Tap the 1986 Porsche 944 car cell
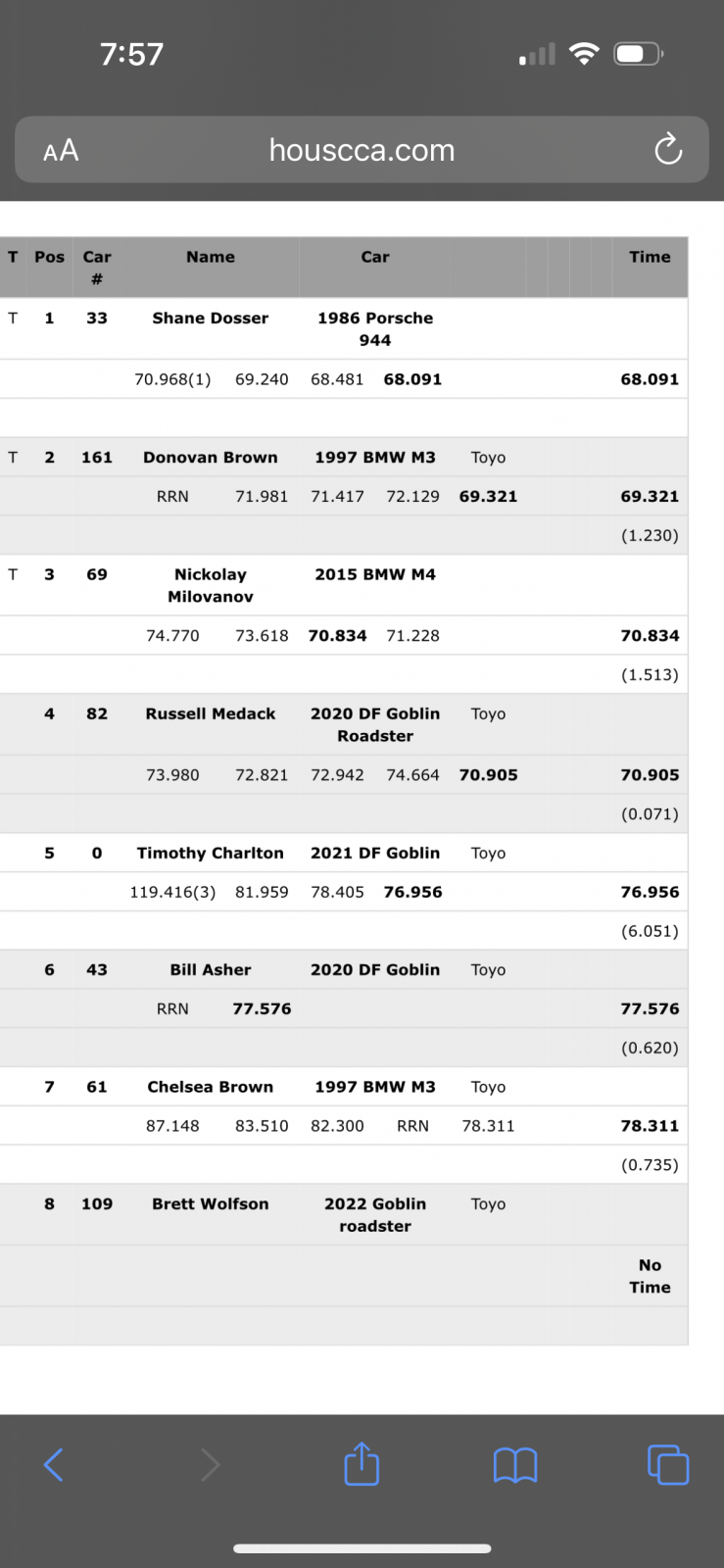The height and width of the screenshot is (1568, 724). [x=375, y=328]
